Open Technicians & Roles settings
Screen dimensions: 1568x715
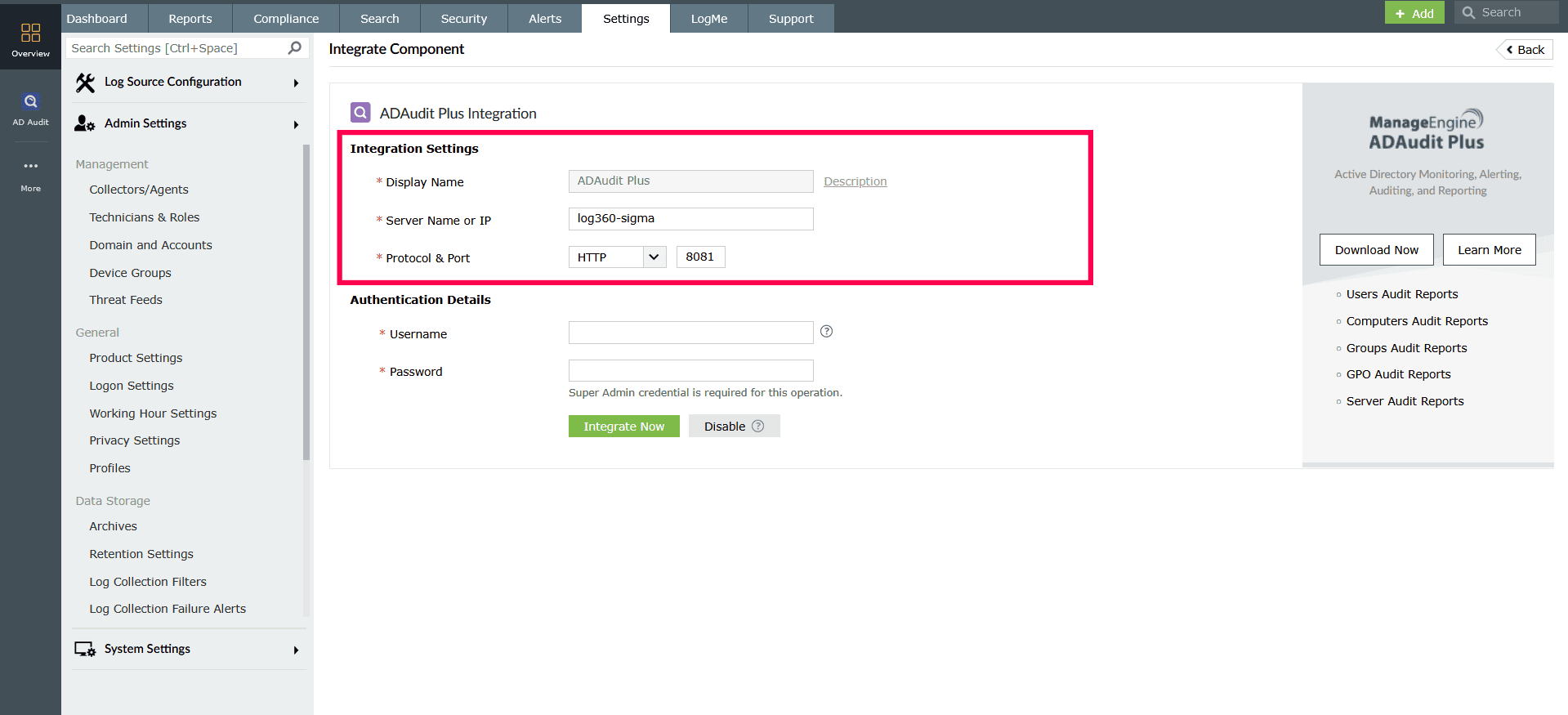click(145, 217)
